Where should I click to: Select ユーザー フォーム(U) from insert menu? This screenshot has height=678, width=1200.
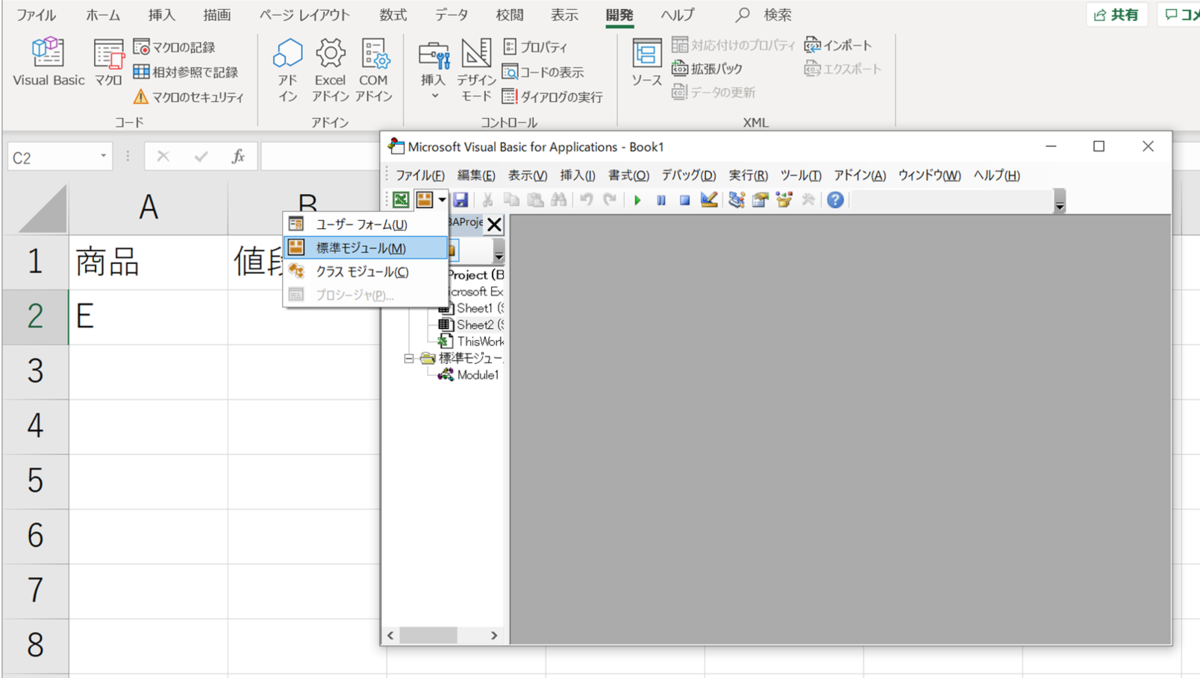365,225
